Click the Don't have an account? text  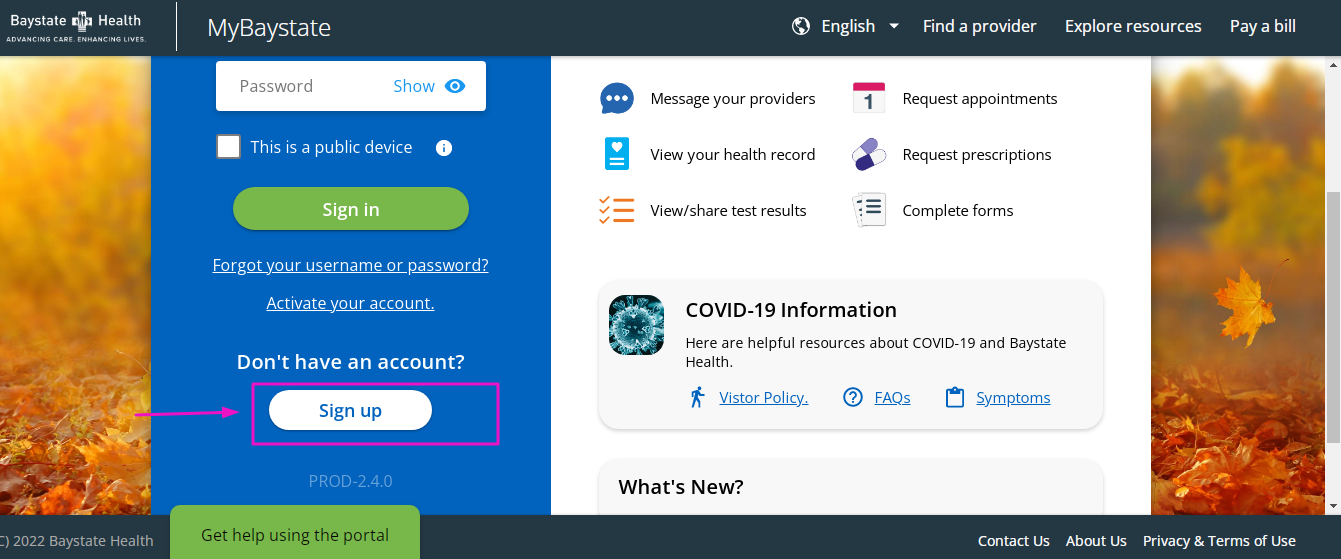pyautogui.click(x=351, y=362)
